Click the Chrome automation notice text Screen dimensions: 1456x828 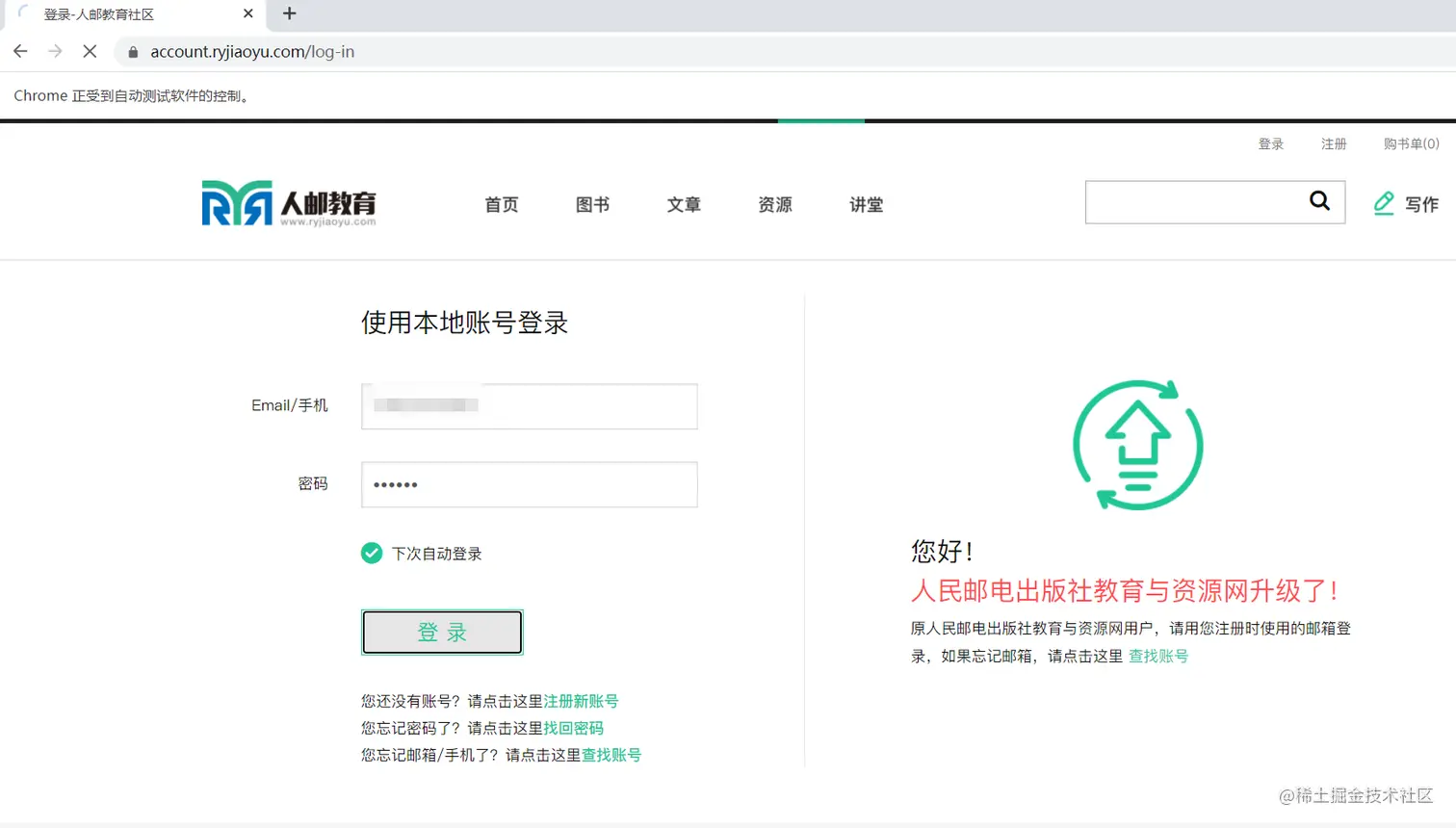coord(133,96)
